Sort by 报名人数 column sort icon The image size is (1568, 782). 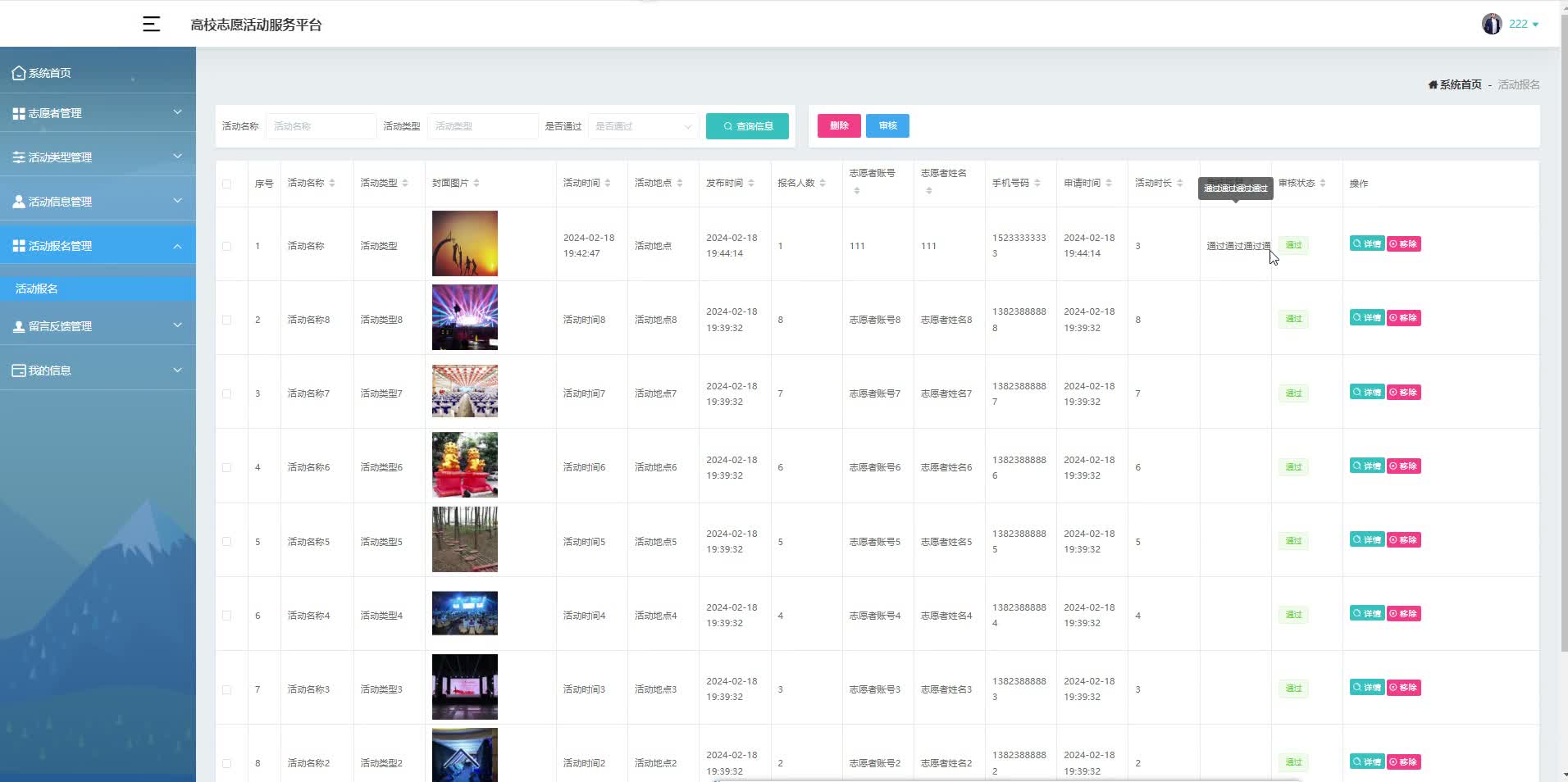click(x=823, y=183)
